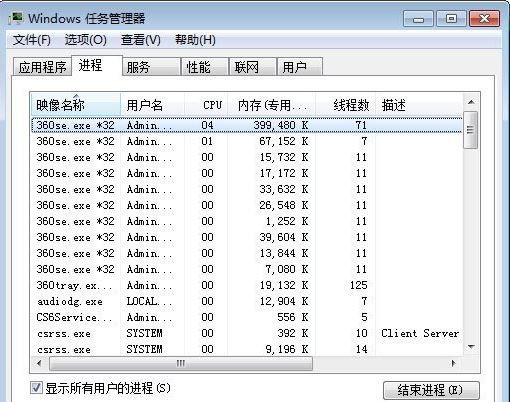The height and width of the screenshot is (402, 510).
Task: Click the vertical scrollbar thumb
Action: pyautogui.click(x=471, y=130)
